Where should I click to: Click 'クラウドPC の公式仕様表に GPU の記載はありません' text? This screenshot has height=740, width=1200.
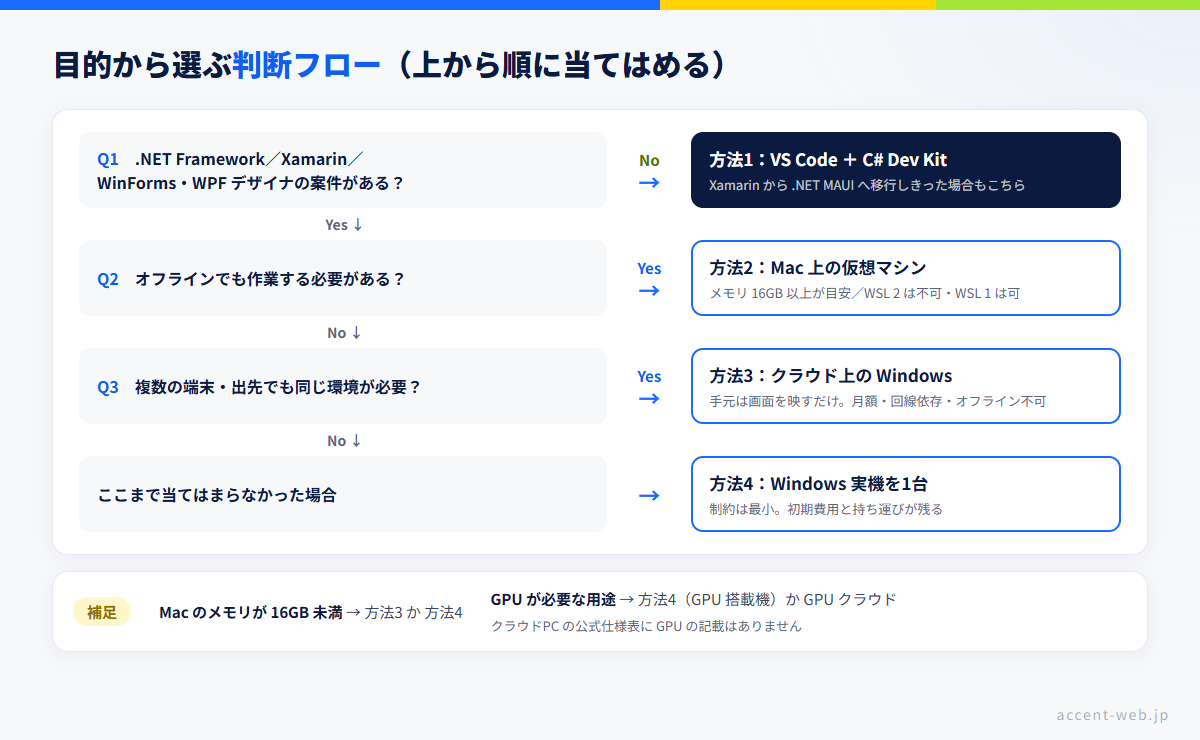(x=646, y=626)
